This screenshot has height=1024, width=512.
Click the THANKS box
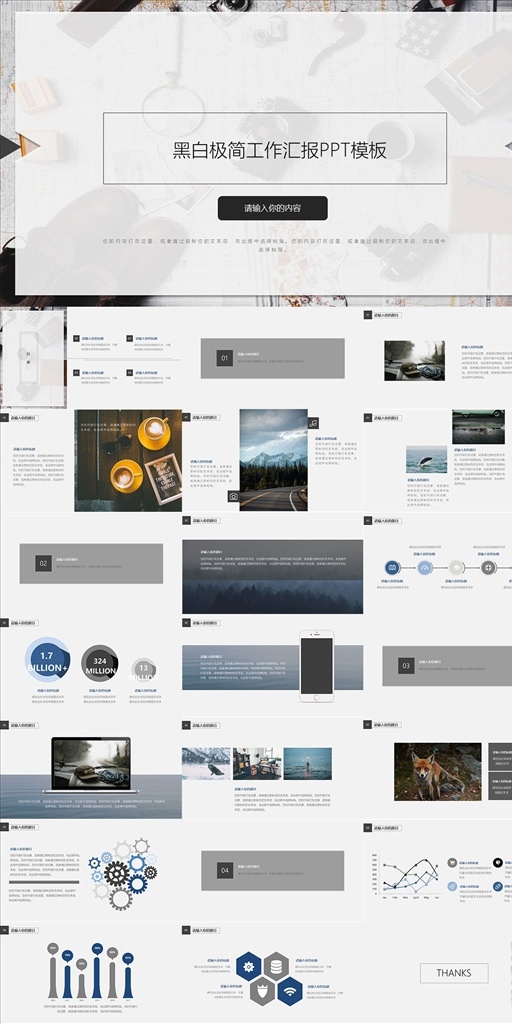pos(454,973)
